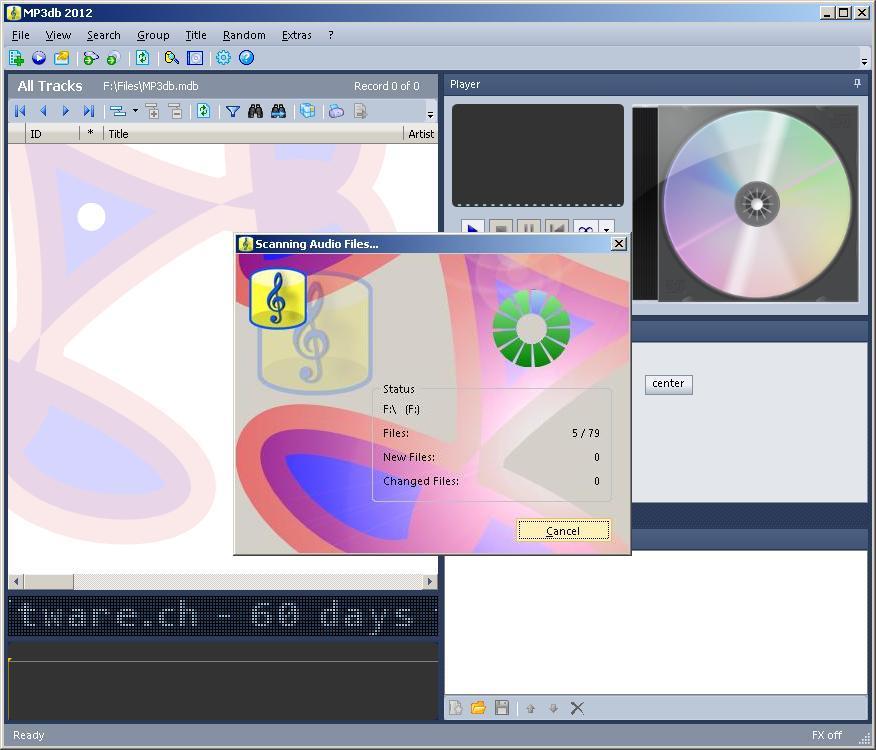Screen dimensions: 876x750
Task: Open settings gear icon in main toolbar
Action: (223, 58)
